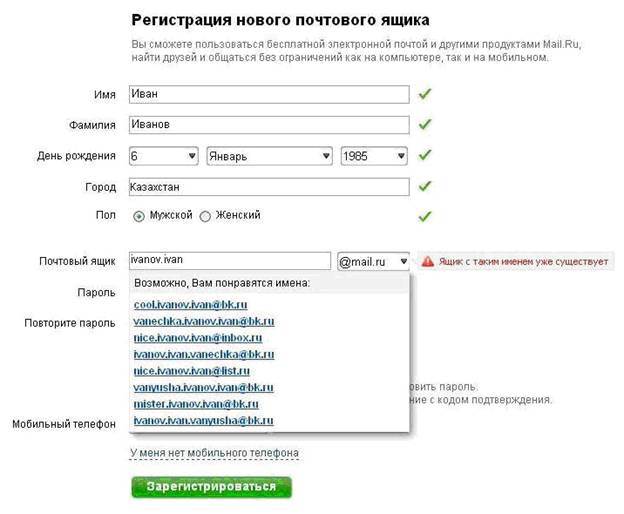This screenshot has width=624, height=514.
Task: Focus the Имя field containing Иван
Action: point(269,94)
